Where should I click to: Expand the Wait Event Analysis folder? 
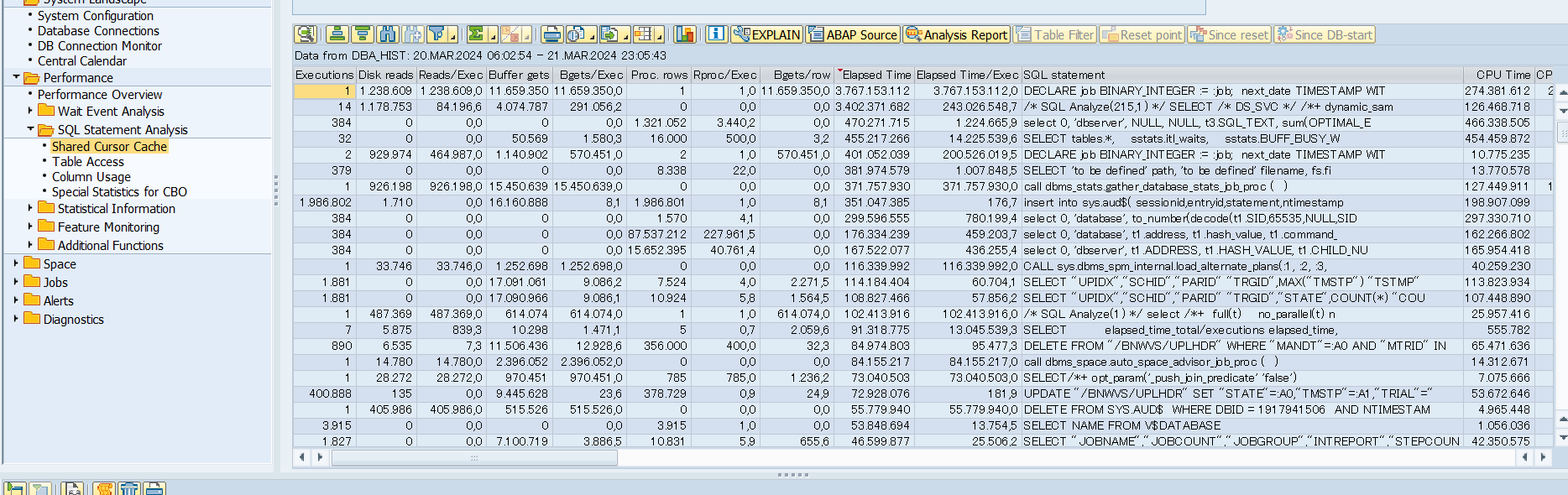coord(30,111)
